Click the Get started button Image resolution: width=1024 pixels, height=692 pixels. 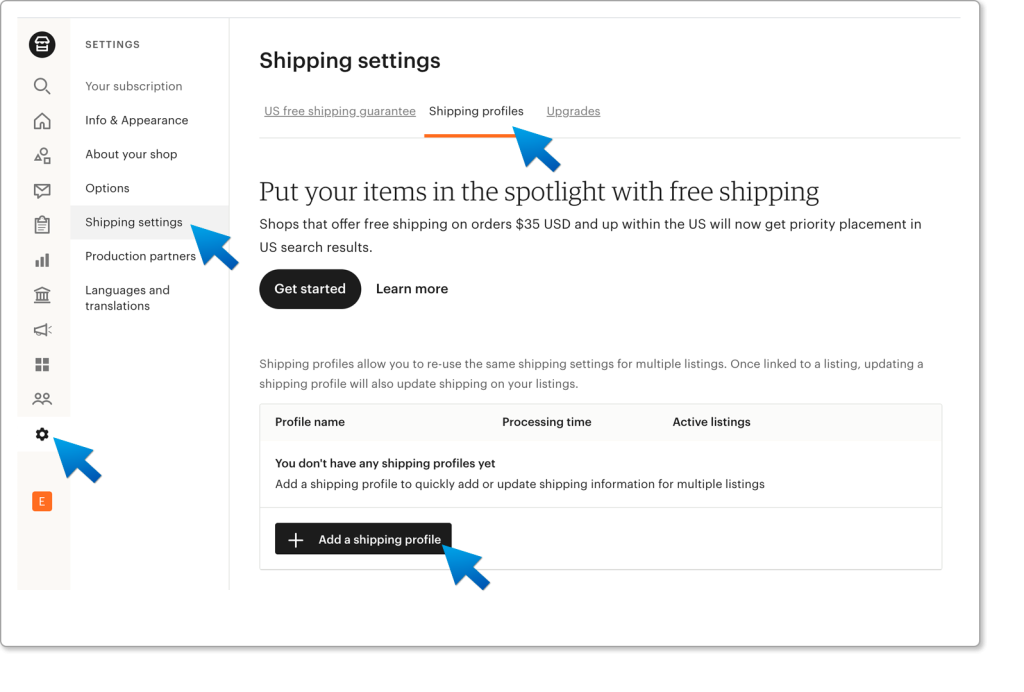point(310,289)
